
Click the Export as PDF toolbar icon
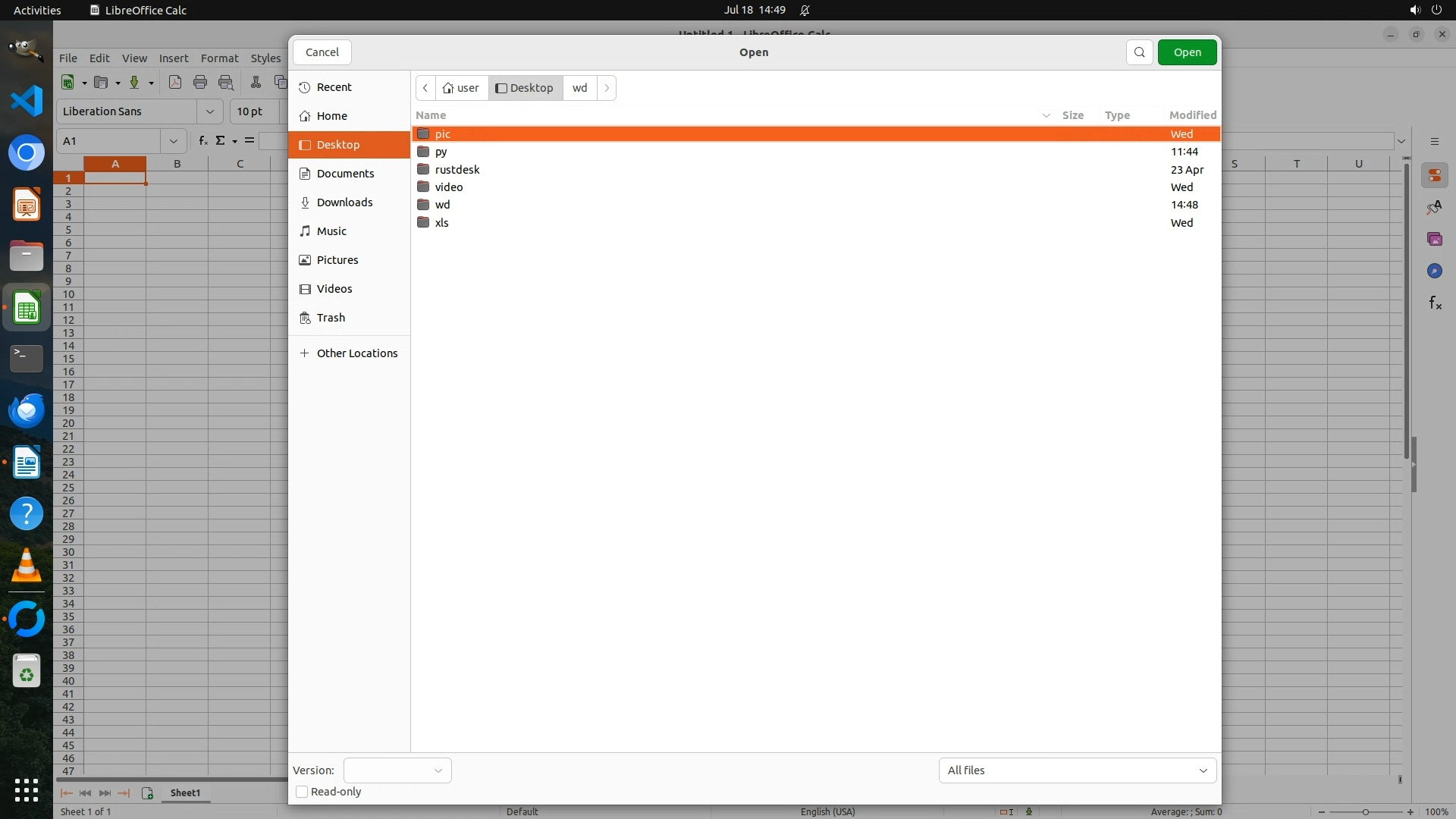(175, 83)
